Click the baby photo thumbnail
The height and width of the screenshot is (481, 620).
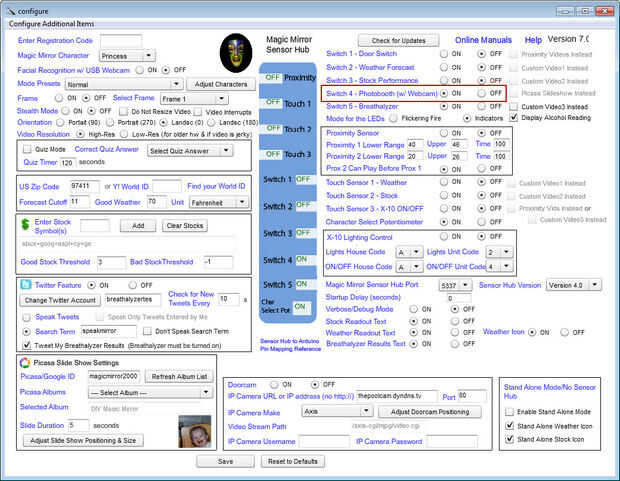[x=195, y=431]
